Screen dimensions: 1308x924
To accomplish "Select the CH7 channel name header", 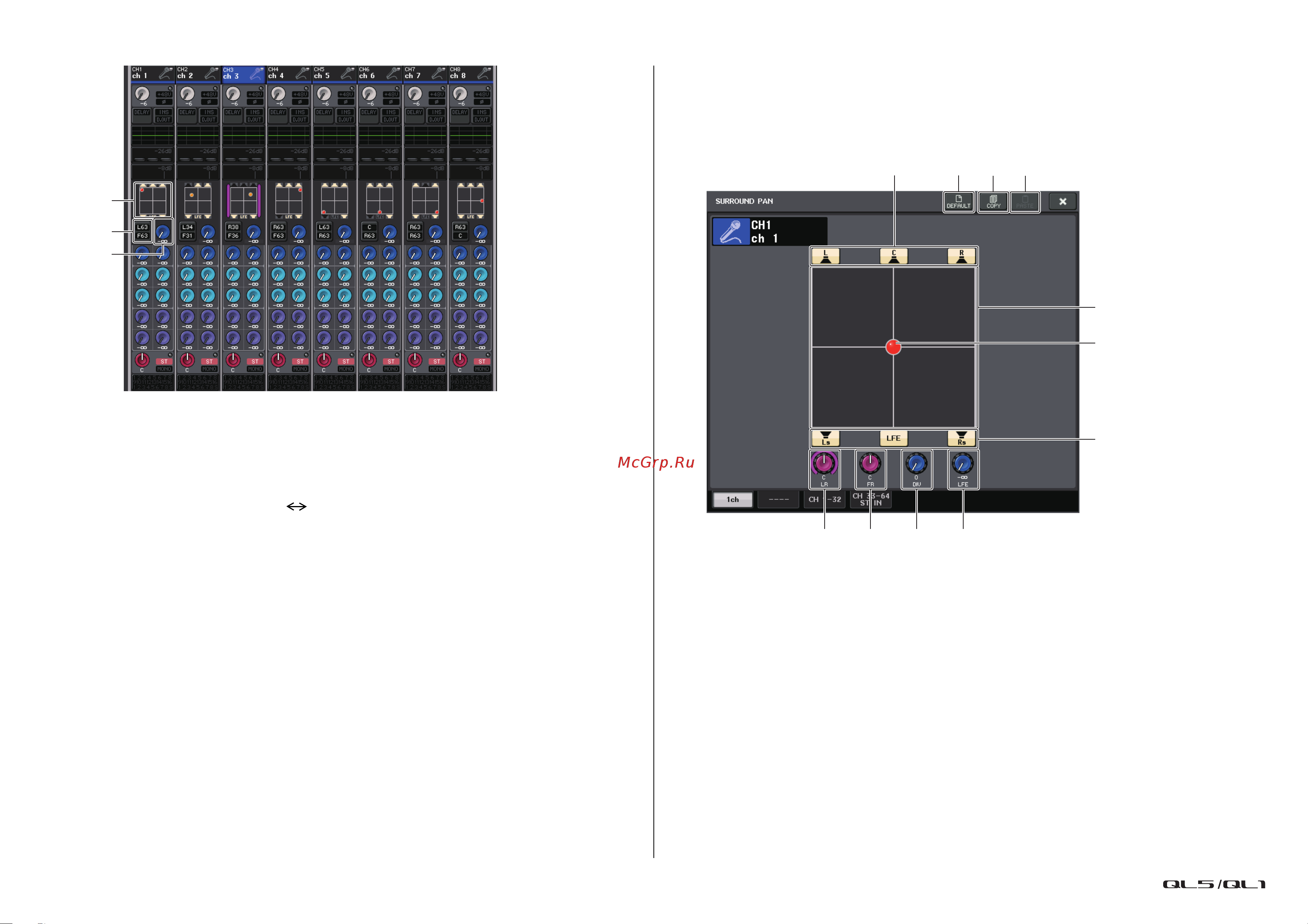I will 425,73.
